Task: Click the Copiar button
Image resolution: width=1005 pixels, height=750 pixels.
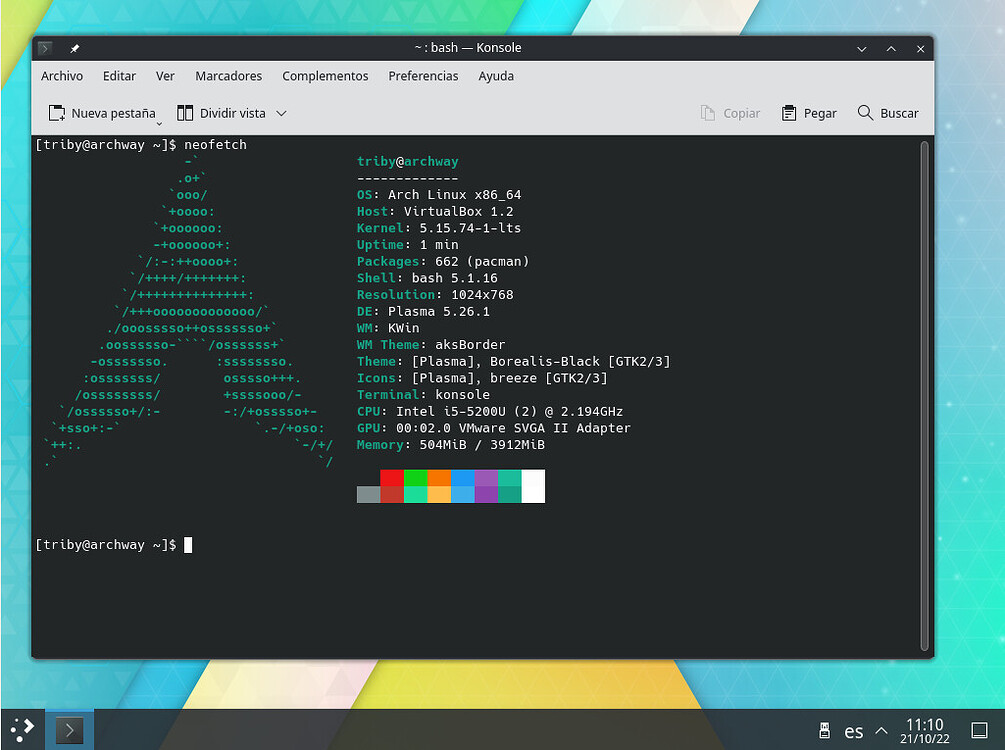Action: pyautogui.click(x=730, y=112)
